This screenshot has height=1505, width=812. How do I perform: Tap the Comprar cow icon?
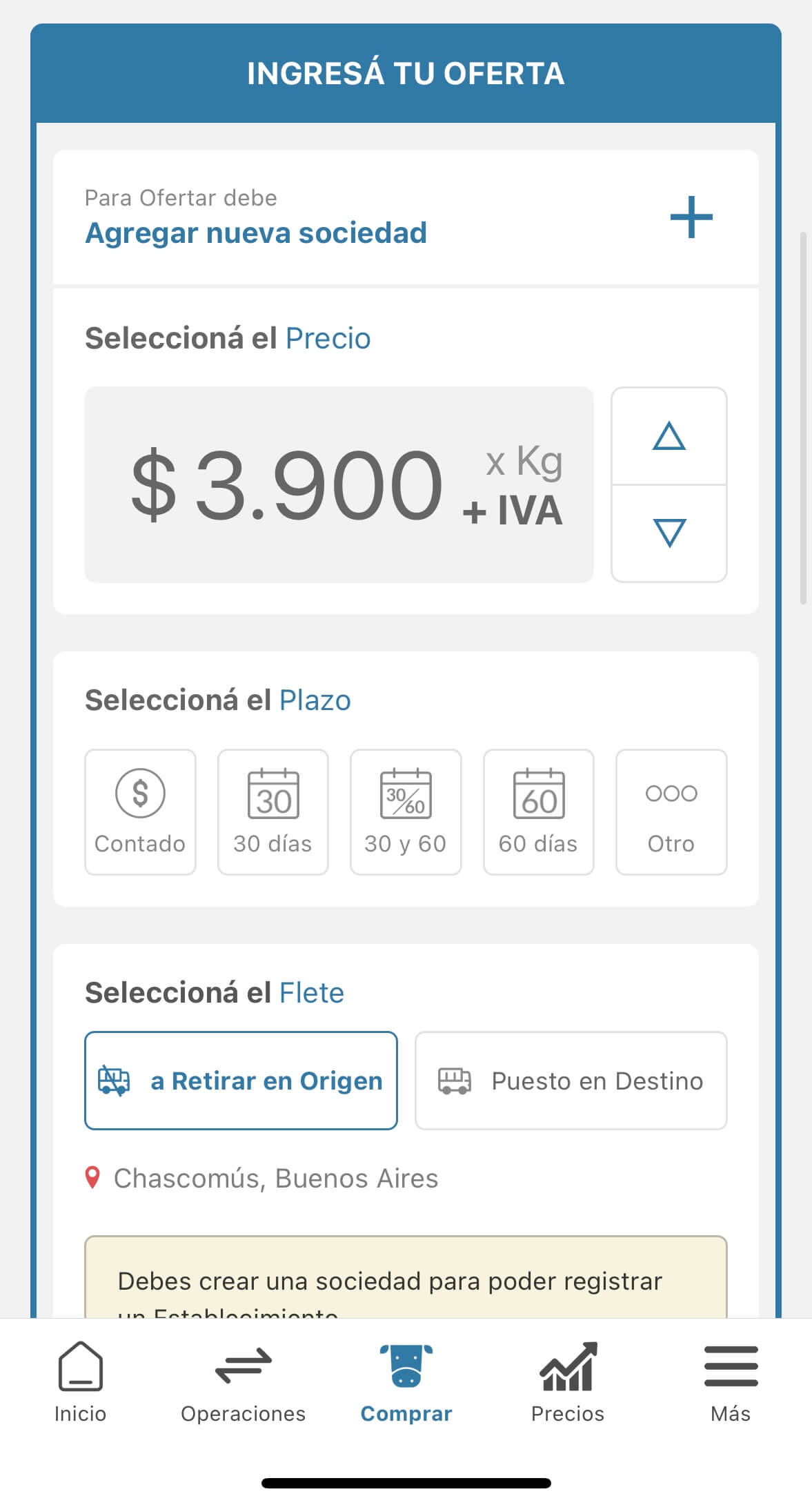click(406, 1366)
